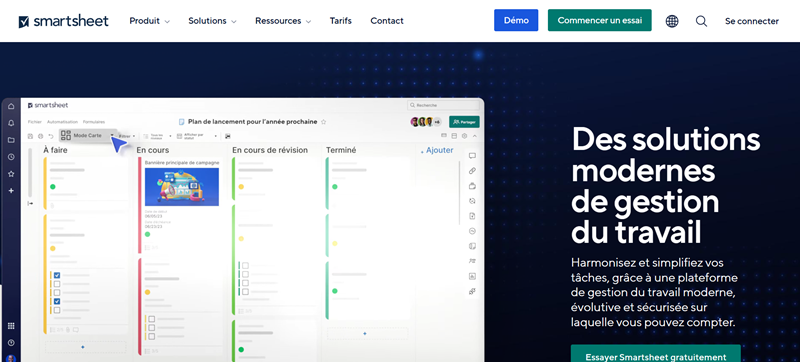
Task: Click the Save icon in the sheet toolbar
Action: click(31, 136)
